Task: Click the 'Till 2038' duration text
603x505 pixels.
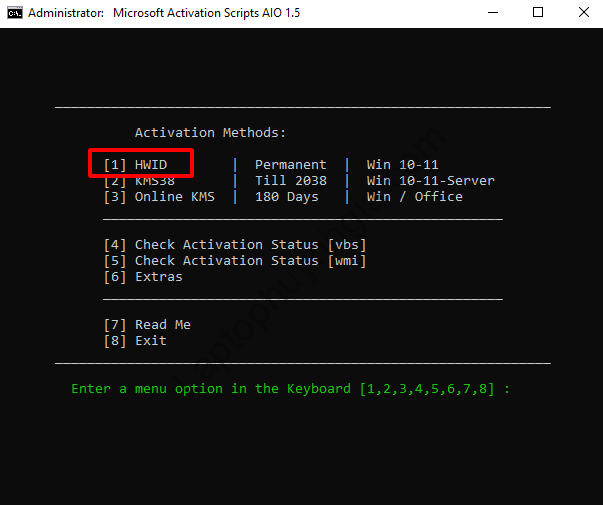Action: [x=291, y=180]
